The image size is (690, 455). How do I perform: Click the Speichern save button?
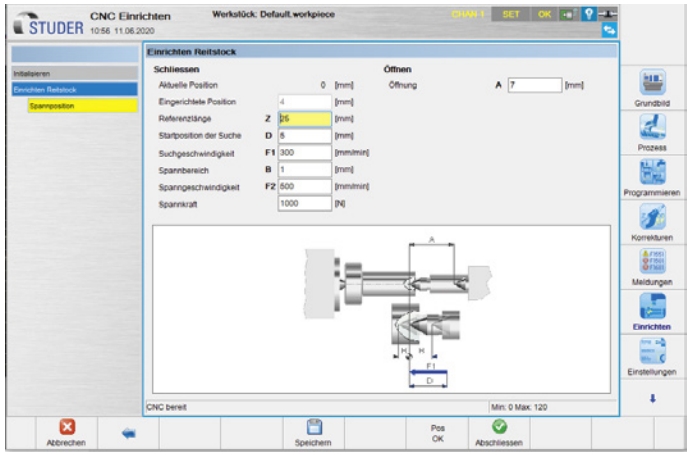[312, 430]
